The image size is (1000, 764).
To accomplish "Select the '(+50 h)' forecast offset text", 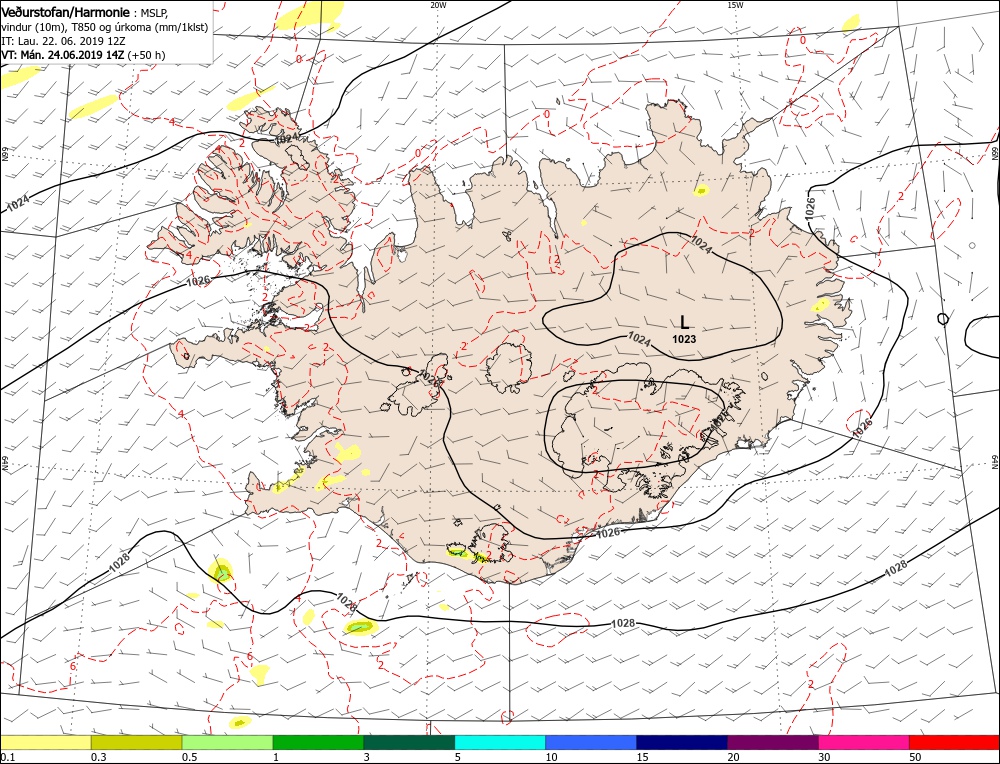I will (x=147, y=55).
